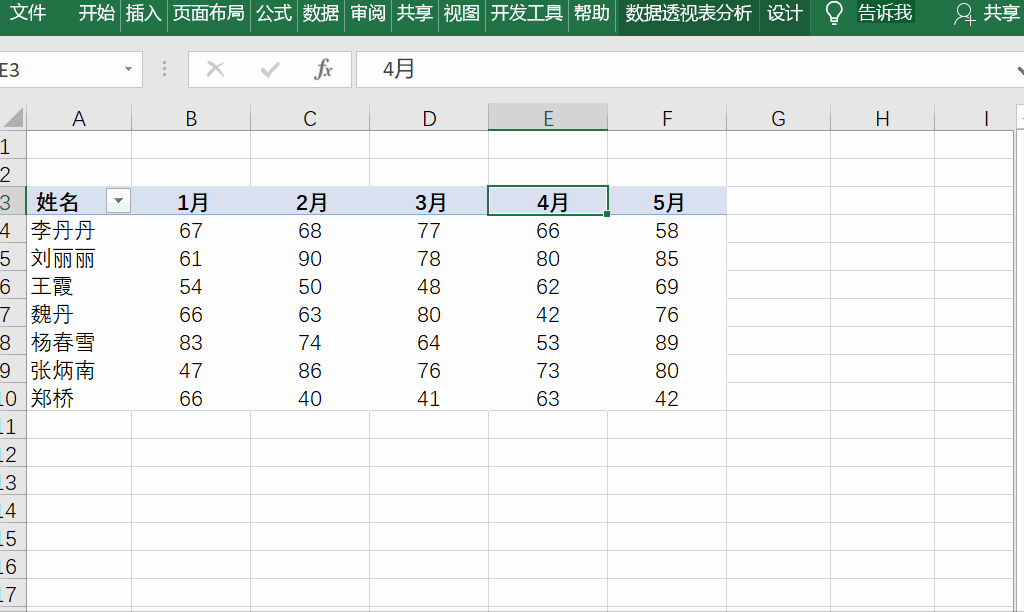Click 郑桥's 3月 value 41
This screenshot has width=1024, height=612.
click(x=429, y=398)
